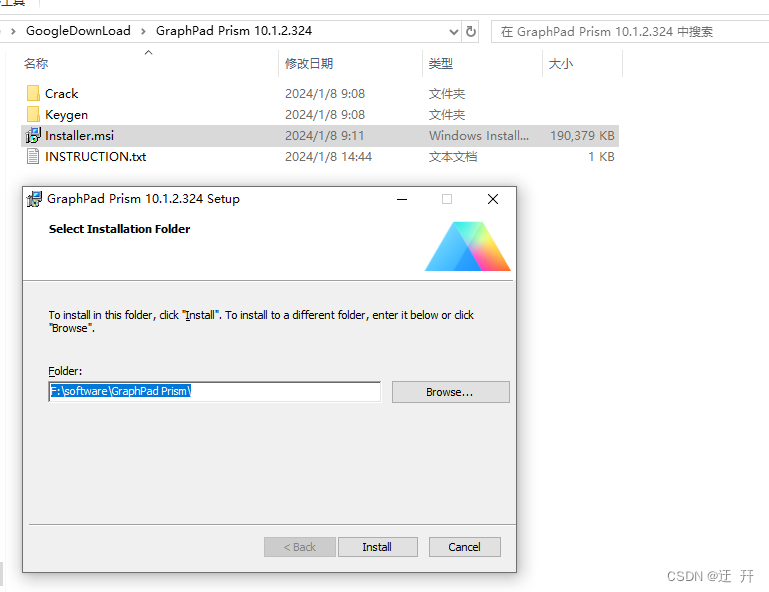
Task: Click the 文本文档 type cell
Action: pos(453,156)
